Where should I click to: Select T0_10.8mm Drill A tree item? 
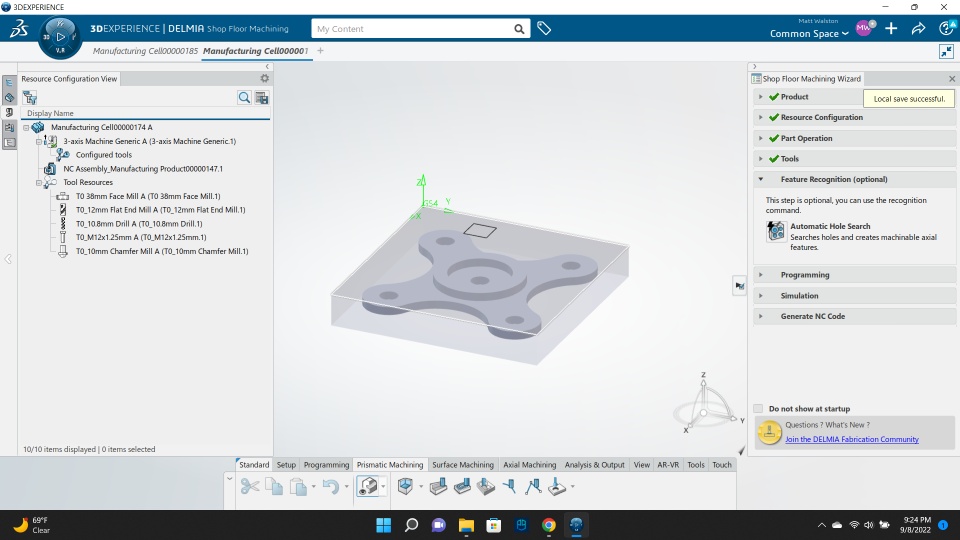click(x=139, y=223)
